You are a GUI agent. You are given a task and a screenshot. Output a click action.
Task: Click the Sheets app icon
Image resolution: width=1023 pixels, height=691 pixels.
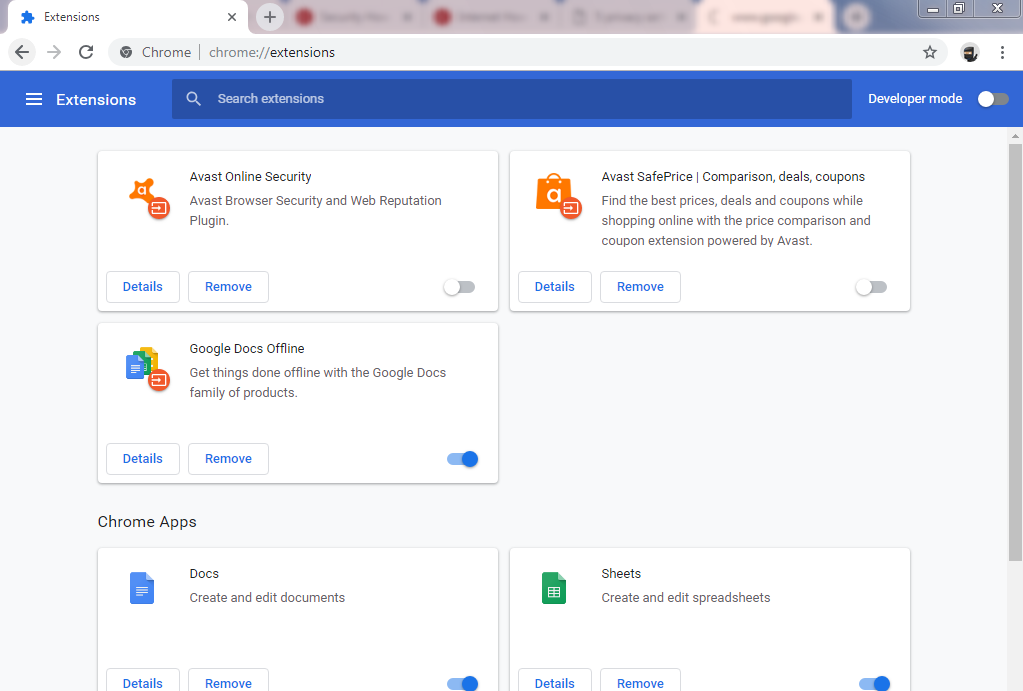pyautogui.click(x=554, y=588)
